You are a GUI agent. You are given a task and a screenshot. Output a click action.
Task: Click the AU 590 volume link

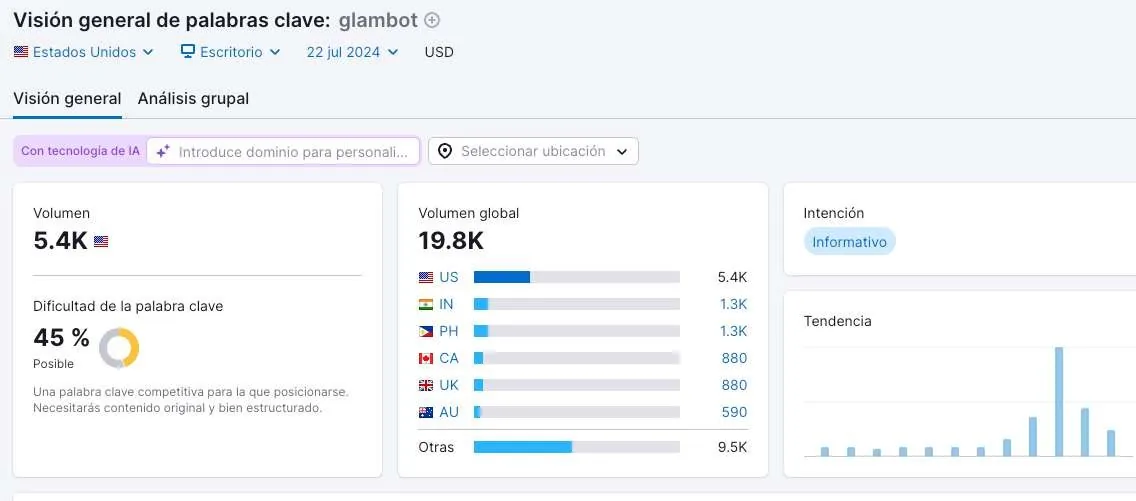[x=734, y=413]
